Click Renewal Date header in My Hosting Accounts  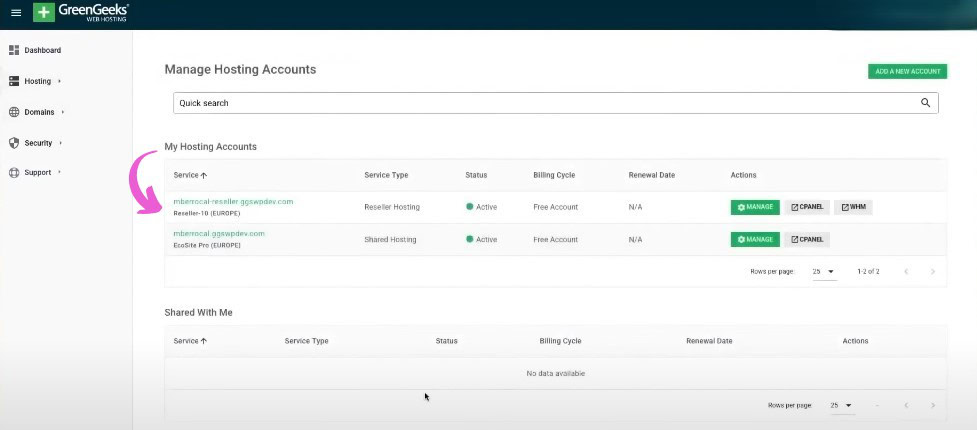pos(652,175)
